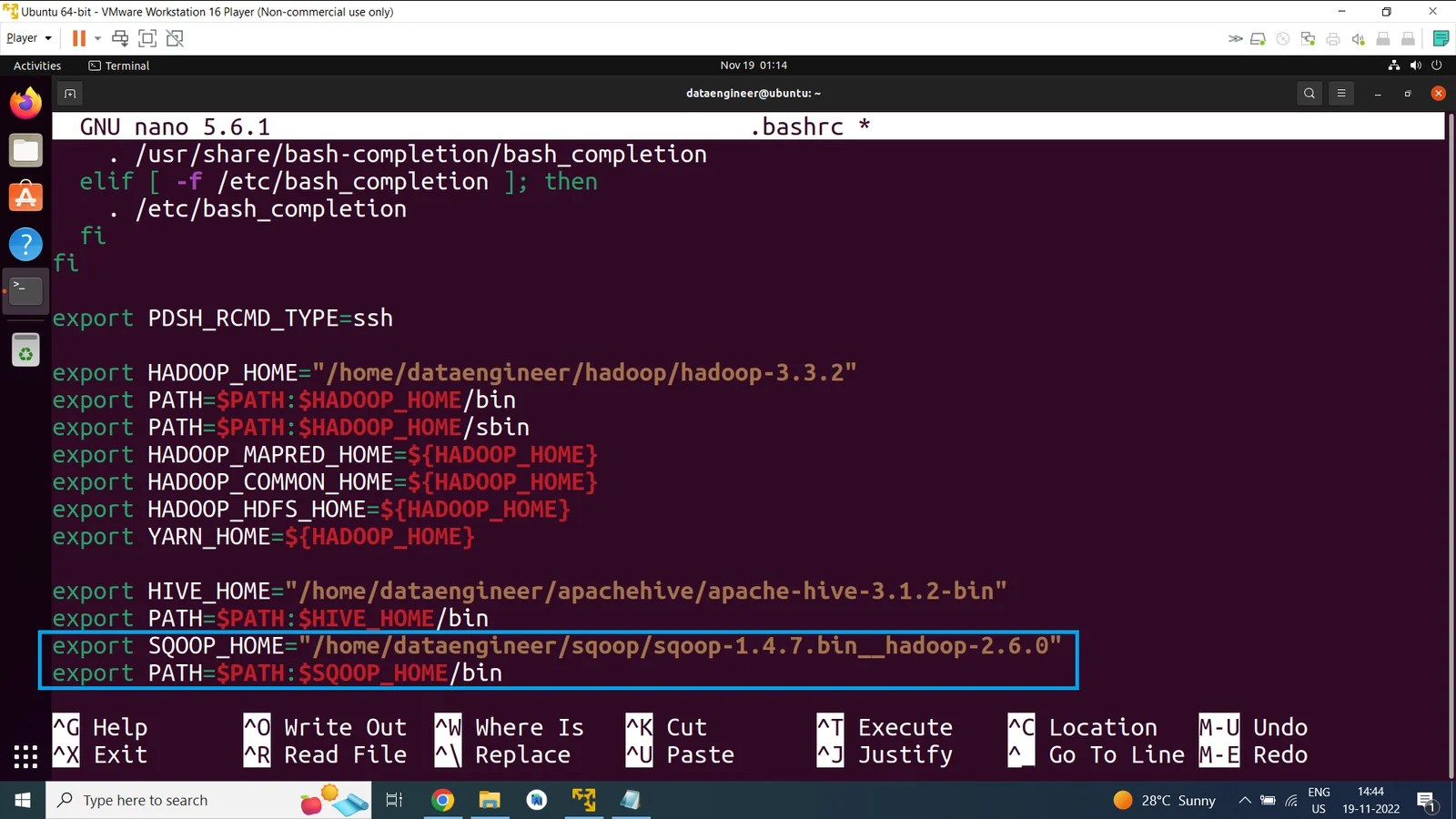Open the virtual printer device icon
The image size is (1456, 819).
coord(1332,37)
